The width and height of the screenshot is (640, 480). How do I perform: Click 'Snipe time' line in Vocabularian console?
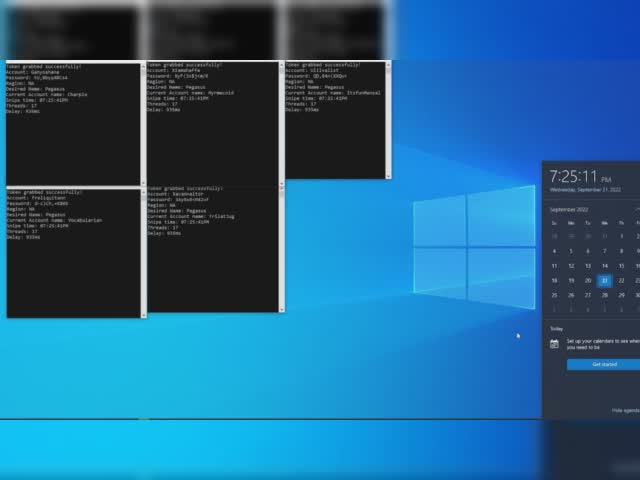pyautogui.click(x=38, y=226)
